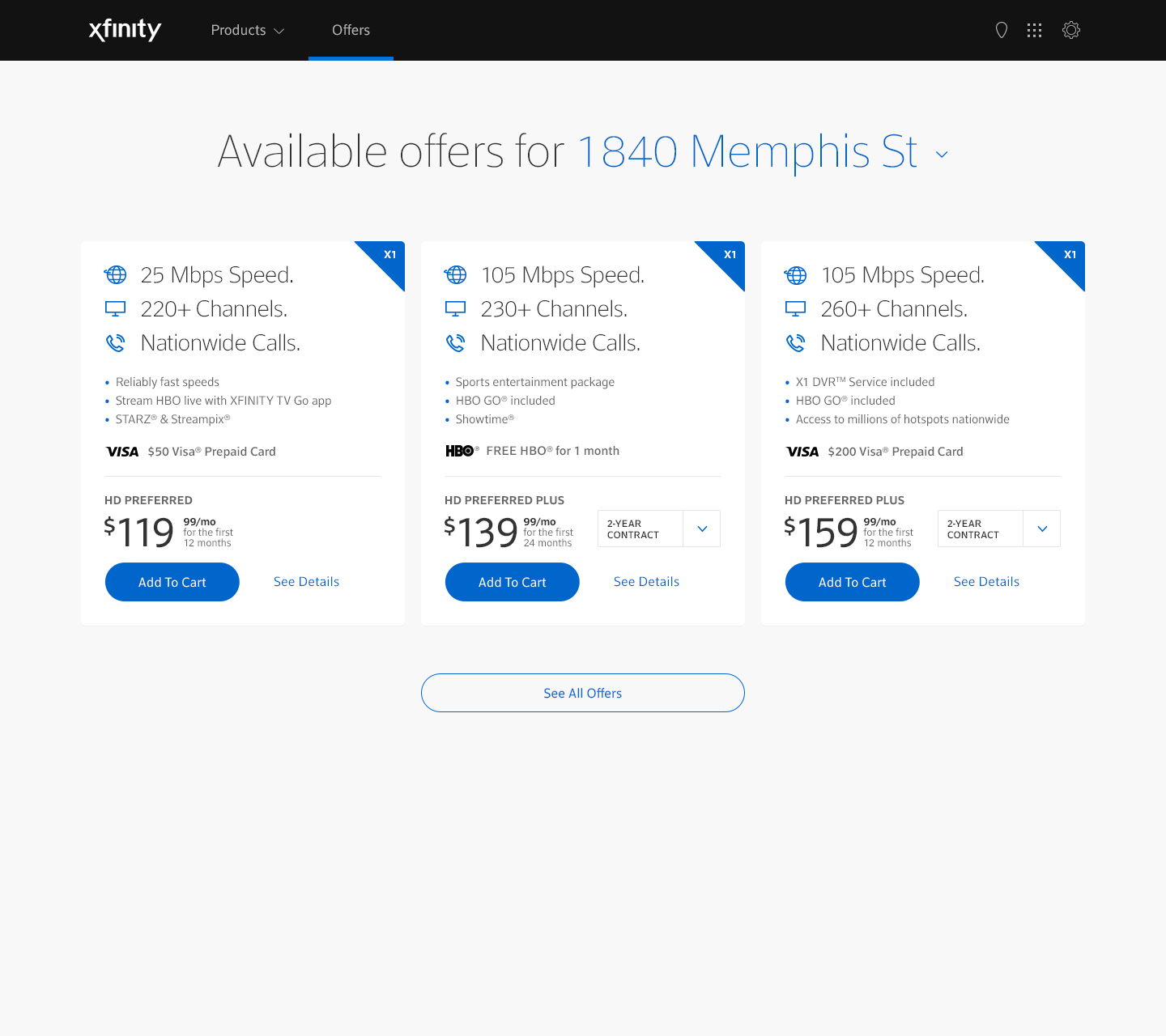The image size is (1166, 1036).
Task: See details for the $119 plan
Action: point(306,582)
